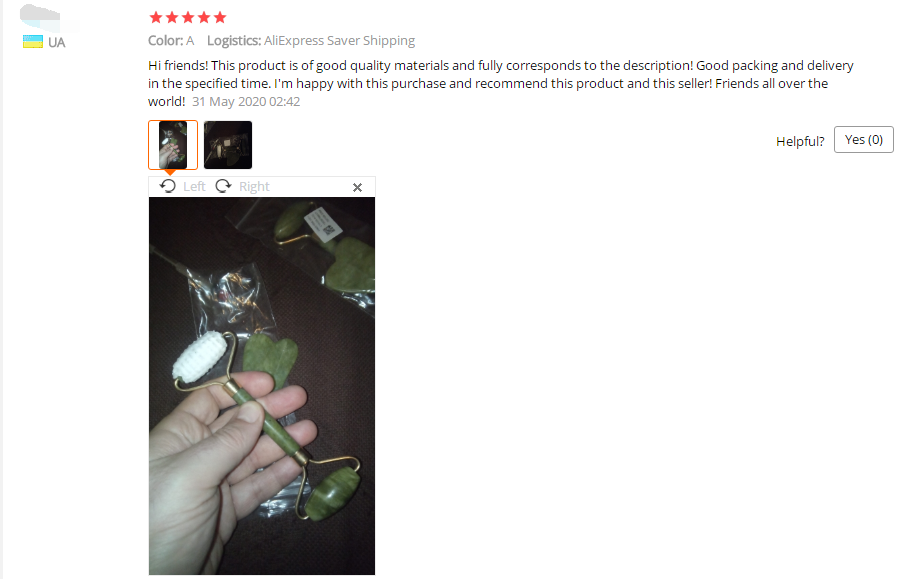The width and height of the screenshot is (898, 579).
Task: Select the first review photo thumbnail
Action: pyautogui.click(x=173, y=145)
